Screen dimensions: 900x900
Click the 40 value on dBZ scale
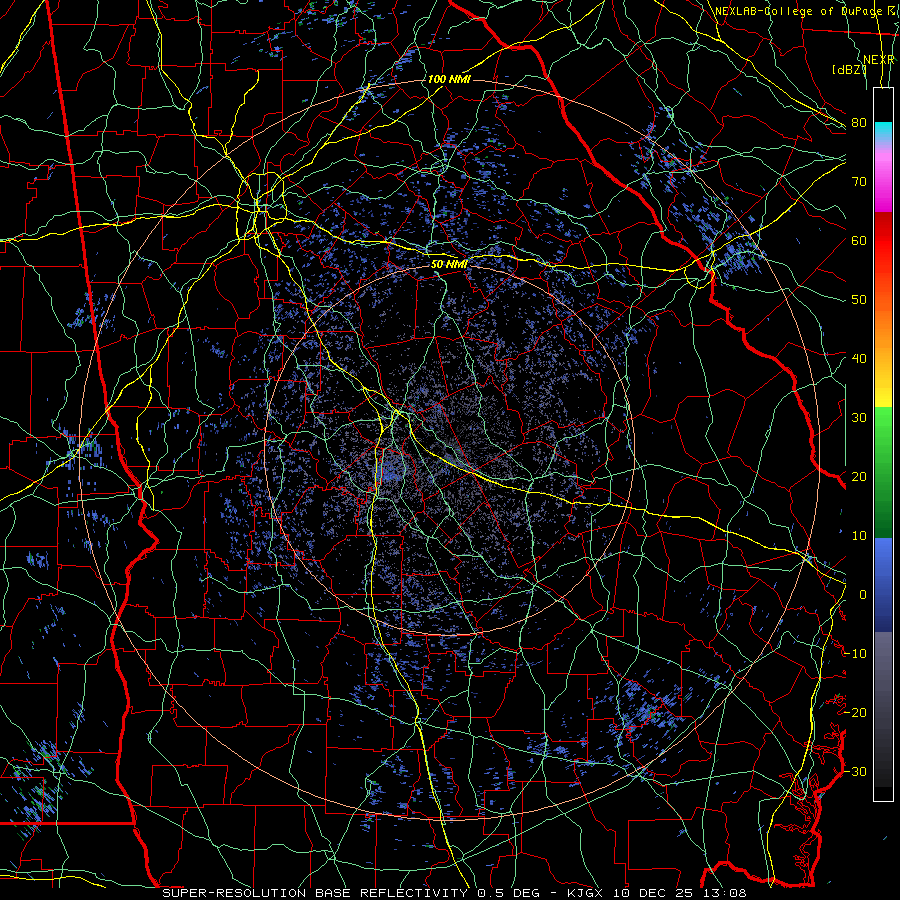859,359
